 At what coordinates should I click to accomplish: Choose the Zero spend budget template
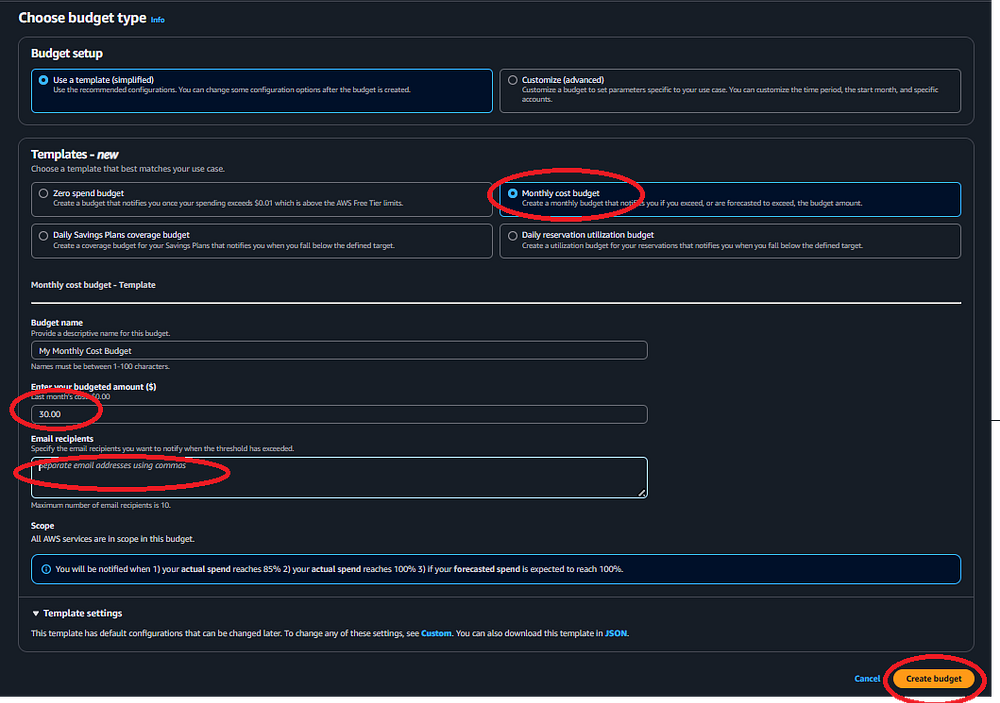point(43,193)
